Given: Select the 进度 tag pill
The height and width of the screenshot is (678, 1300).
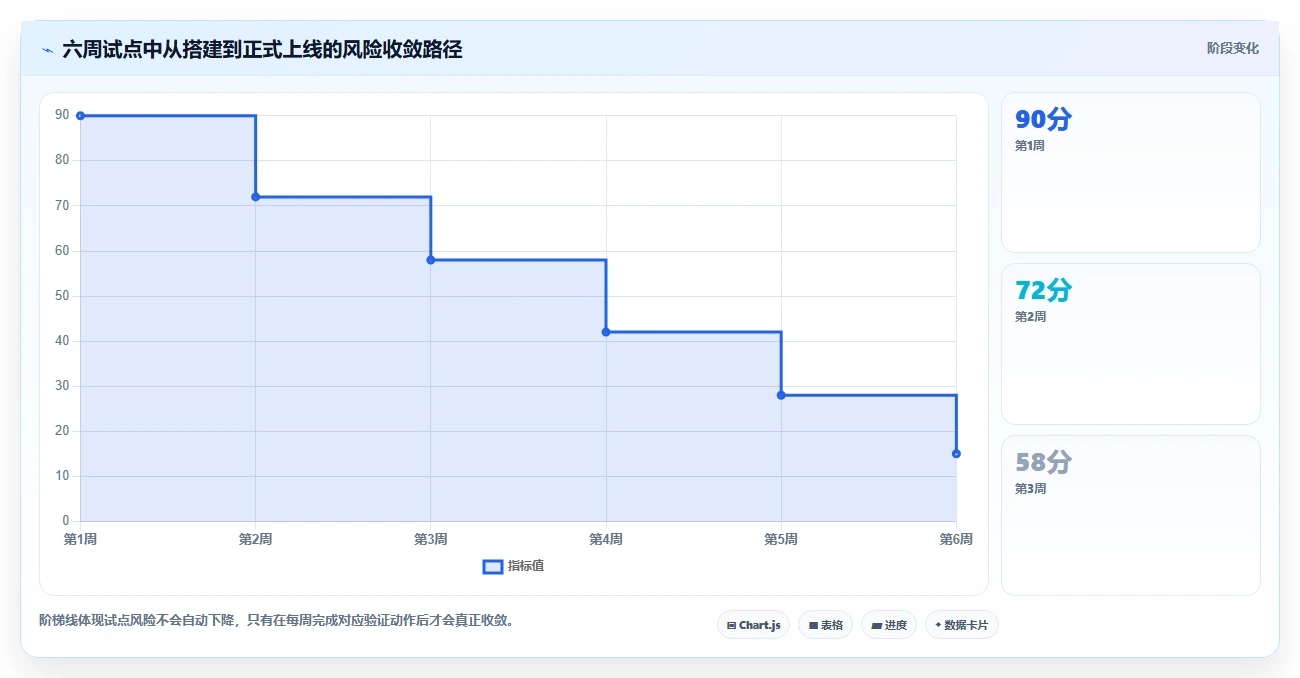Looking at the screenshot, I should pyautogui.click(x=888, y=625).
